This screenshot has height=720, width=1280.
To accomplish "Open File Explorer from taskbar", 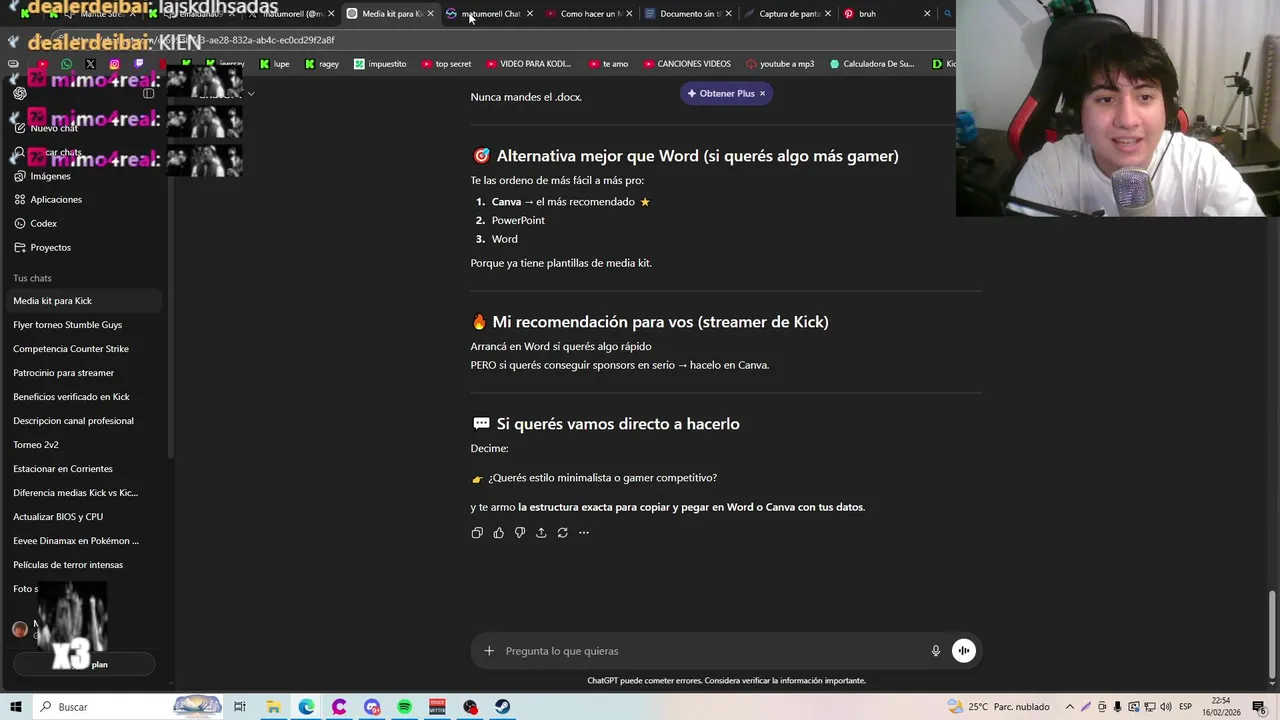I will (273, 707).
